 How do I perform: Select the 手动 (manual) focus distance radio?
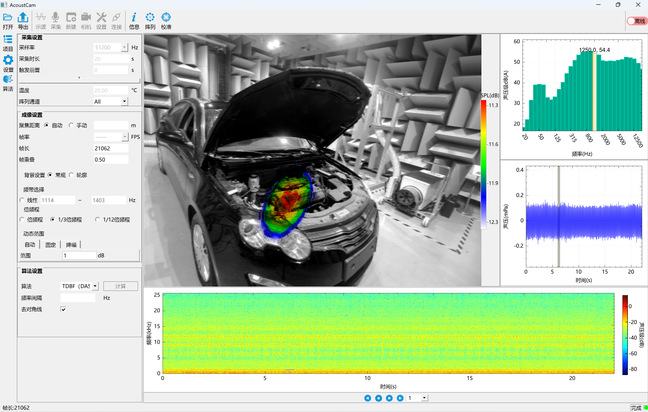point(71,125)
